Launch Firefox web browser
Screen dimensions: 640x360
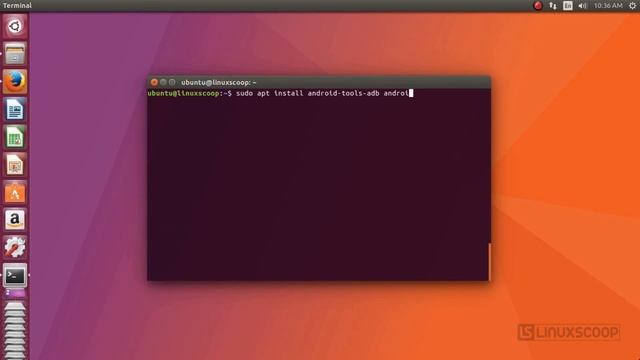click(15, 81)
